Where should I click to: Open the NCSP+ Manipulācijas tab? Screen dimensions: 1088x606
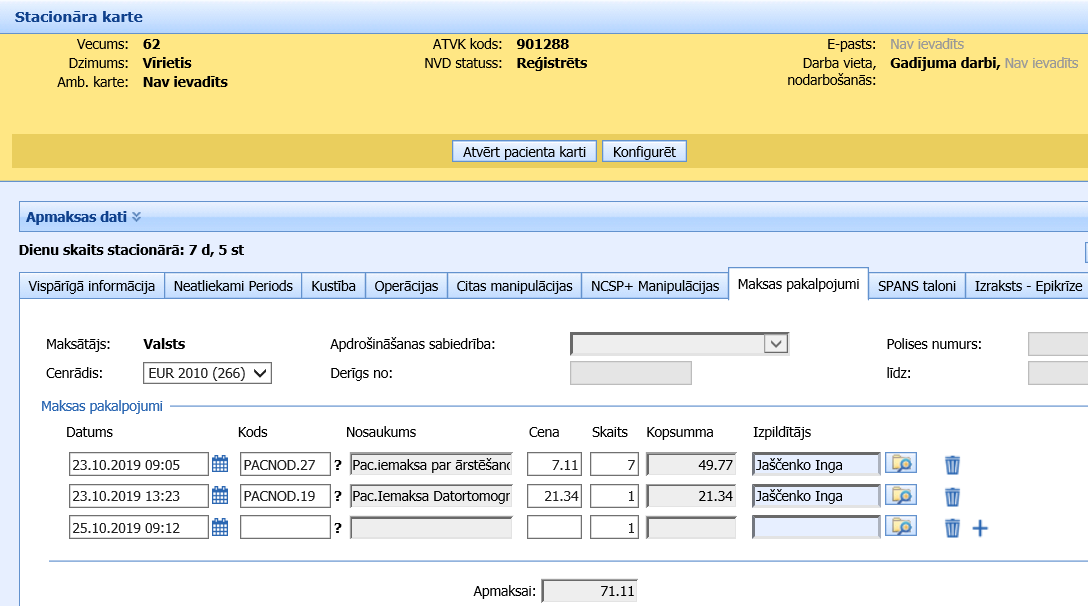click(655, 286)
